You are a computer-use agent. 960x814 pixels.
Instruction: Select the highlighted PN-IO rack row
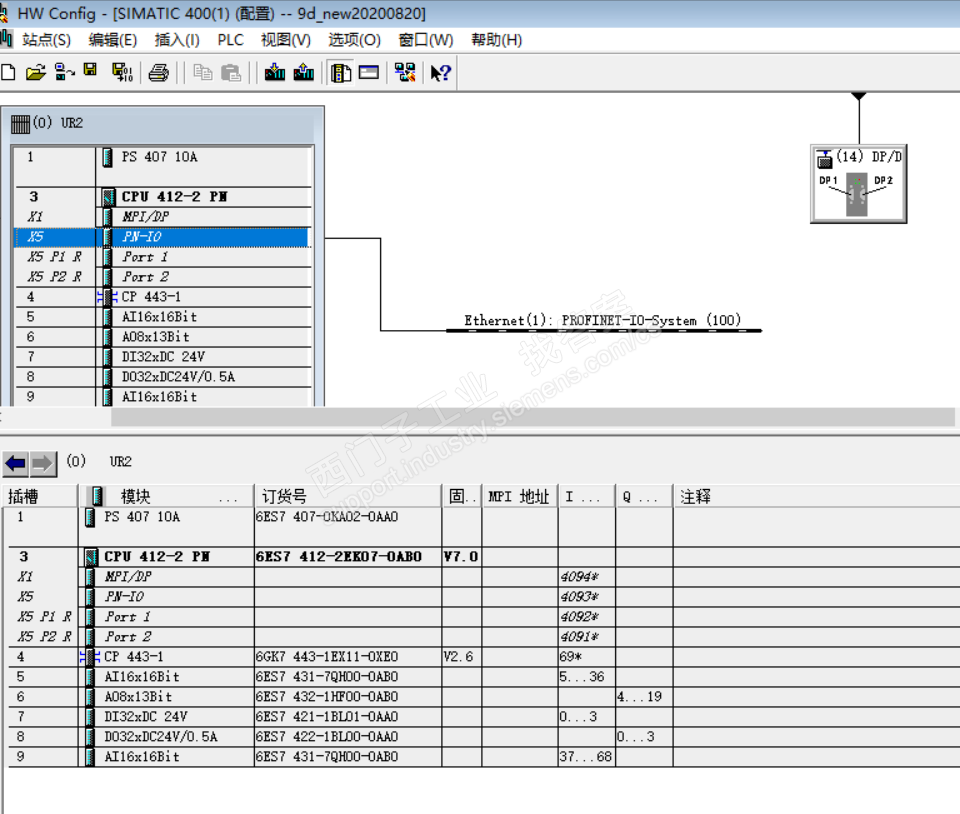(x=163, y=237)
